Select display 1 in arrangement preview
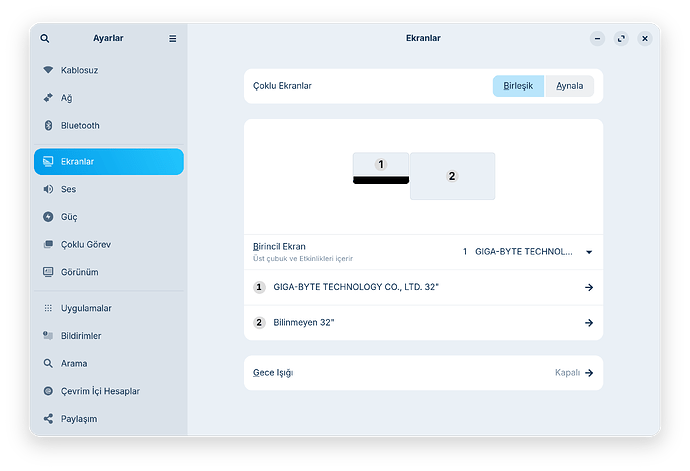Screen dimensions: 690x471 point(381,168)
